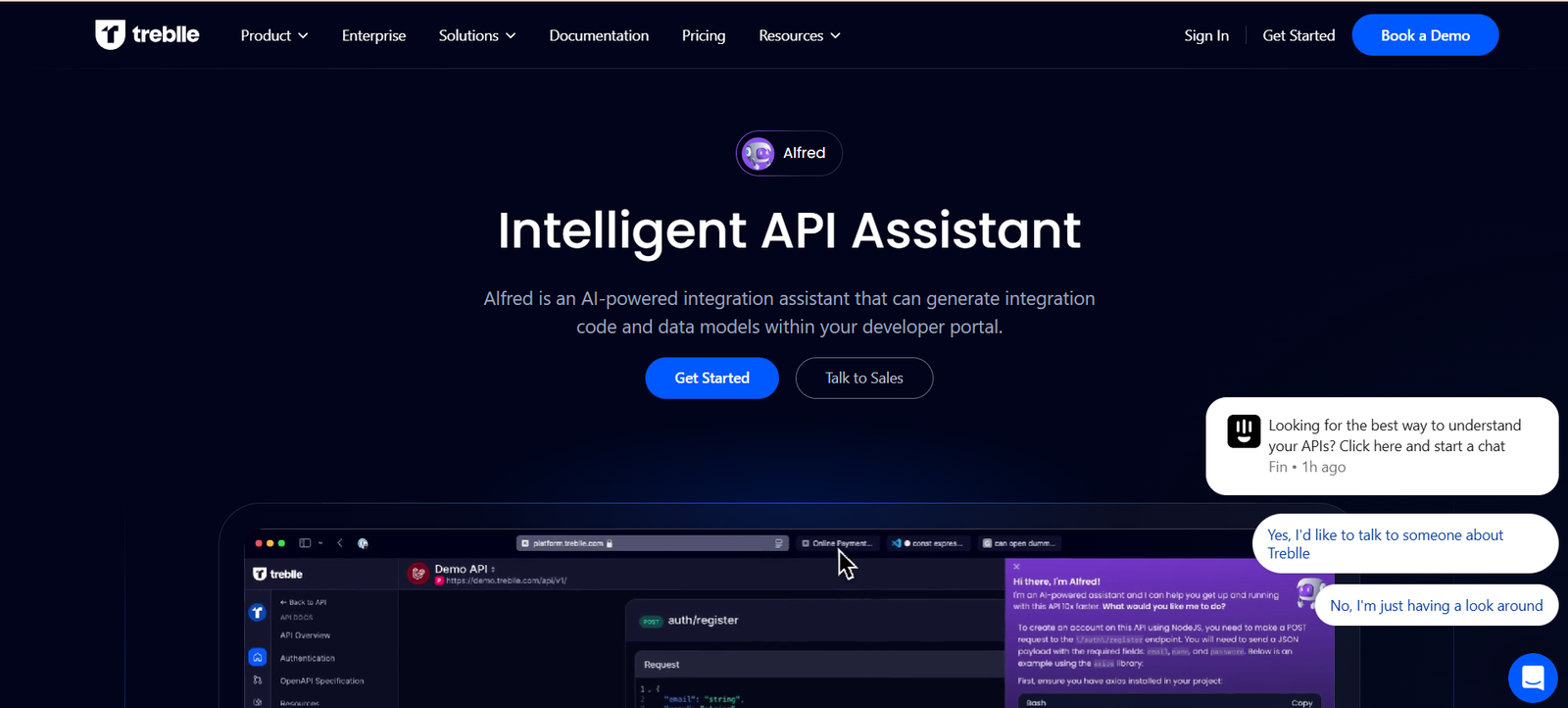
Task: Click the sidebar toggle icon in preview browser
Action: pos(305,543)
